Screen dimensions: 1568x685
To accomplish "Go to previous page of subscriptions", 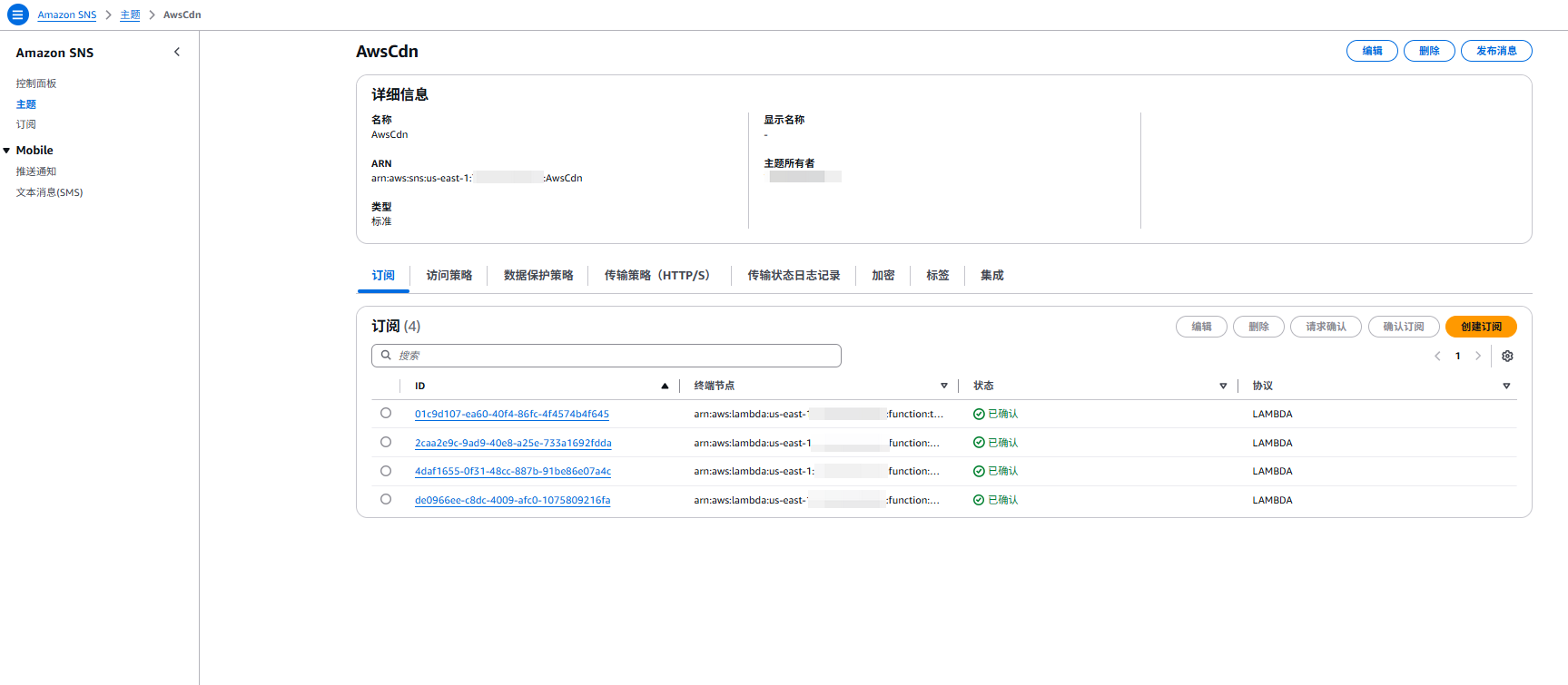I will tap(1437, 356).
